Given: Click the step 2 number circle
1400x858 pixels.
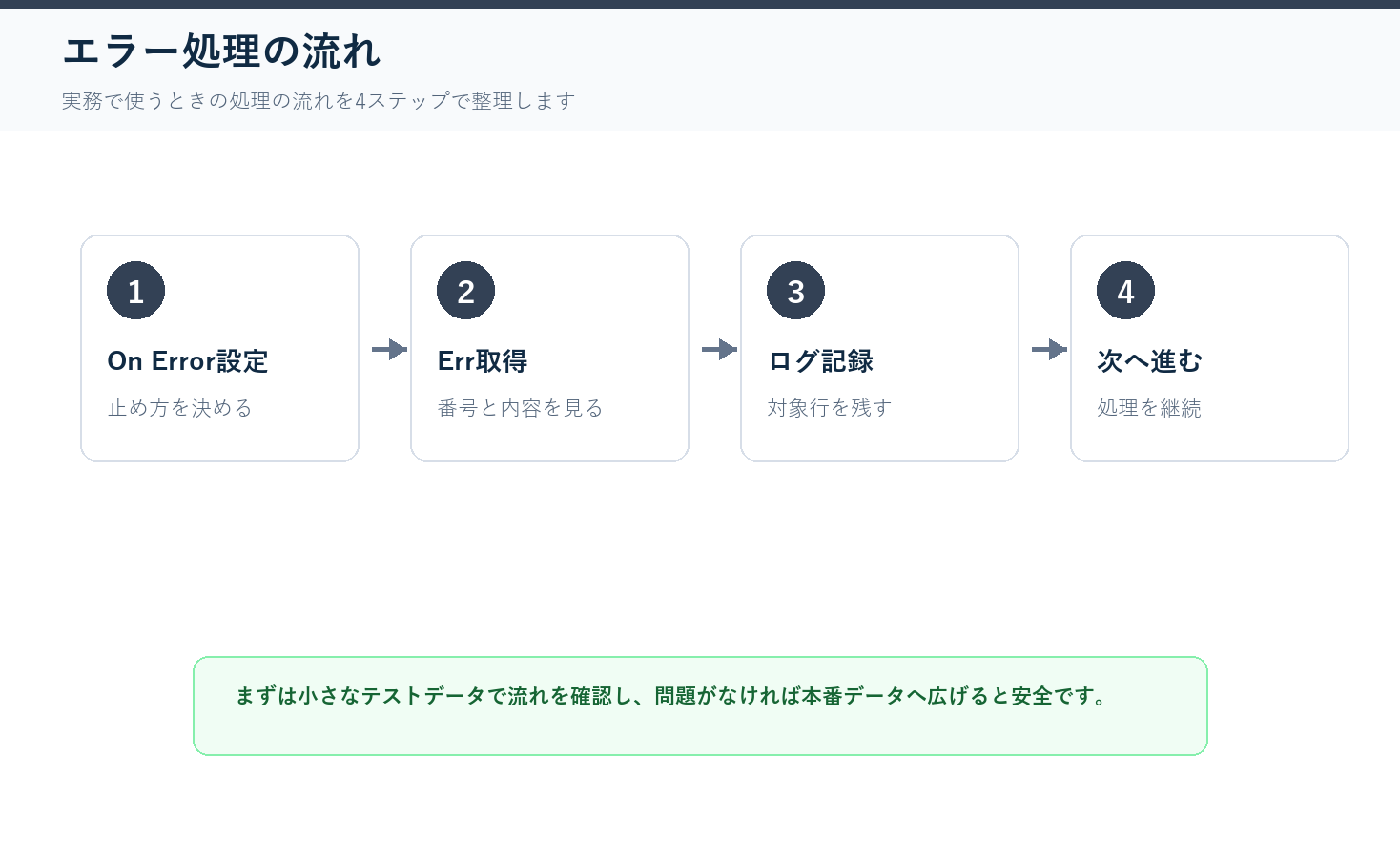Looking at the screenshot, I should click(x=465, y=291).
